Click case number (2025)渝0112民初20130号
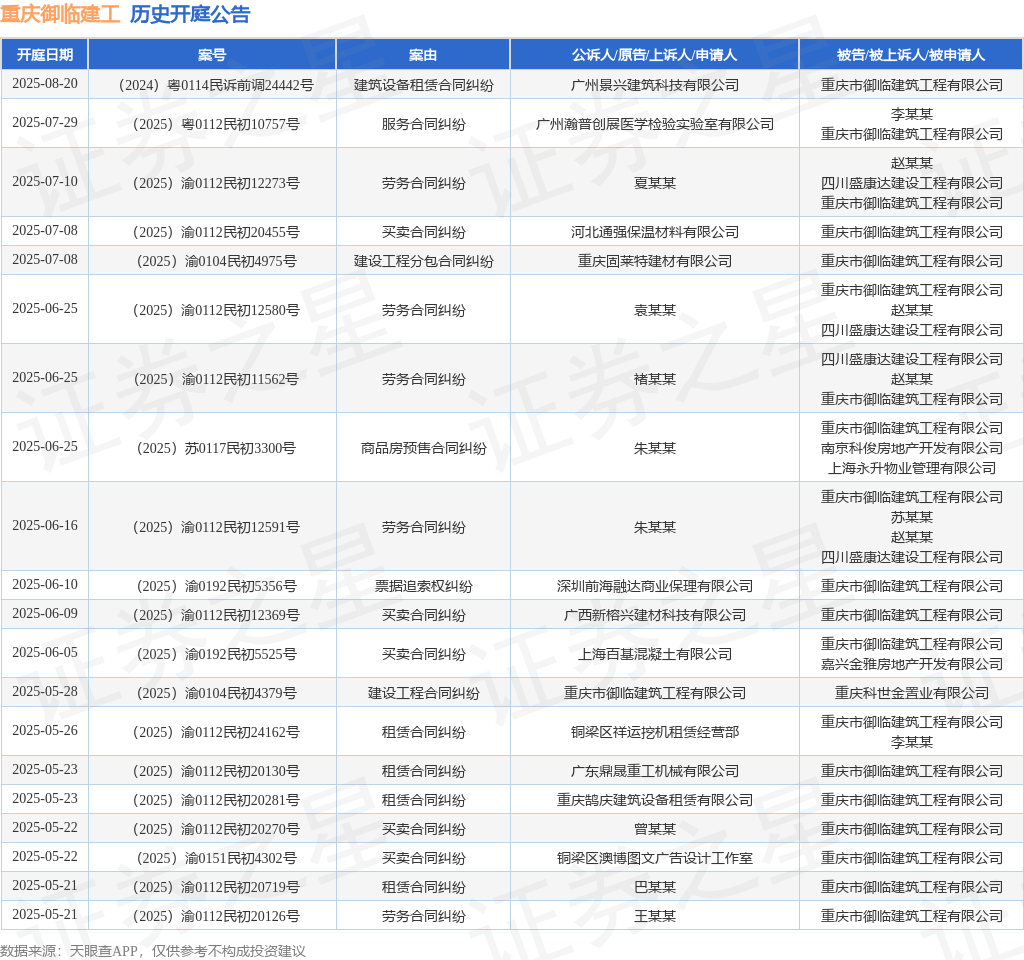The image size is (1024, 960). (212, 771)
